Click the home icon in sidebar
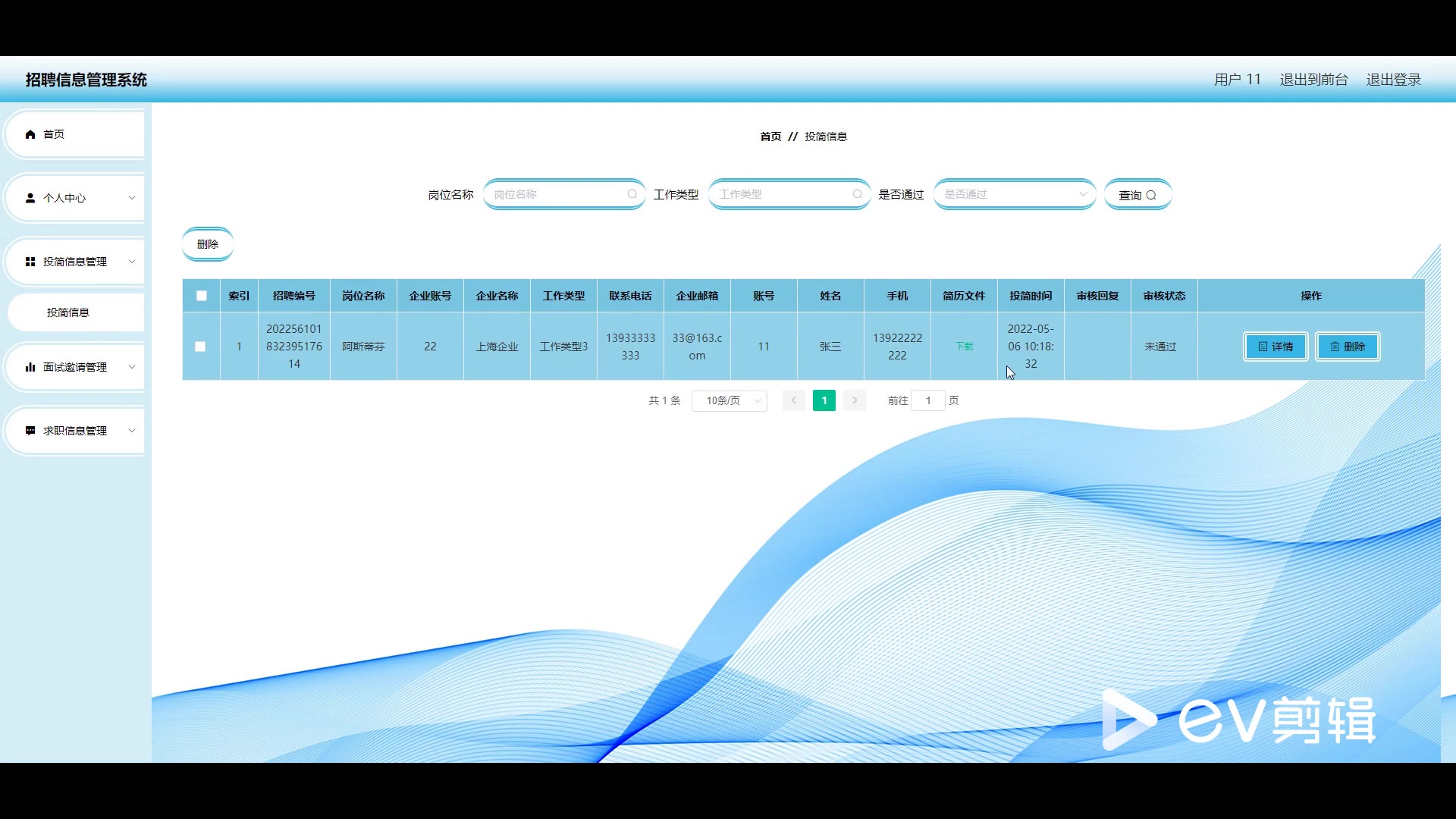The width and height of the screenshot is (1456, 819). click(x=30, y=134)
